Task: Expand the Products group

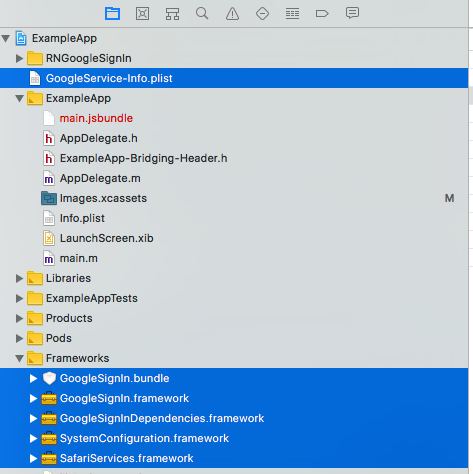Action: pos(20,318)
